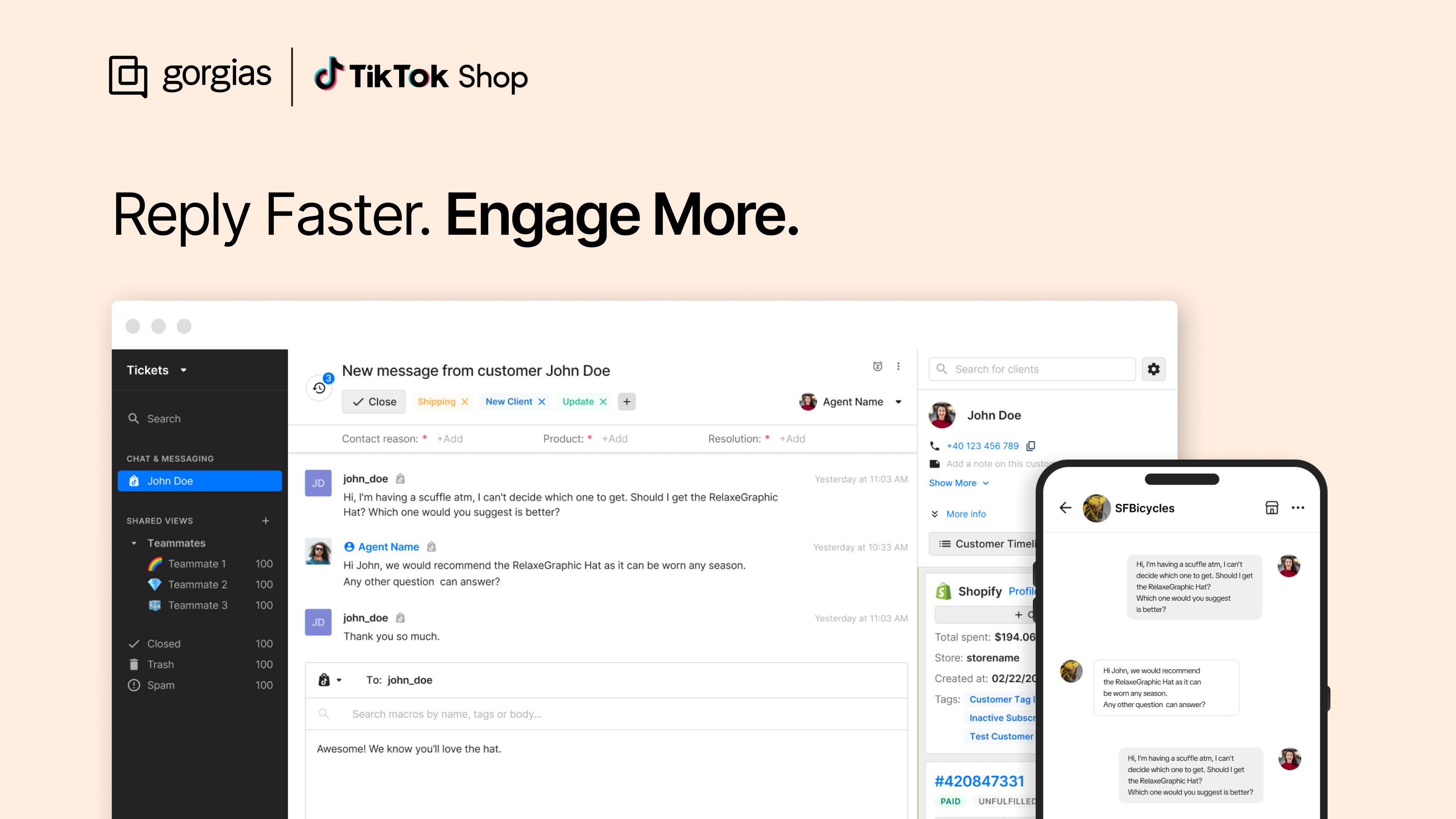This screenshot has height=819, width=1456.
Task: Remove the New Client tag
Action: click(x=542, y=401)
